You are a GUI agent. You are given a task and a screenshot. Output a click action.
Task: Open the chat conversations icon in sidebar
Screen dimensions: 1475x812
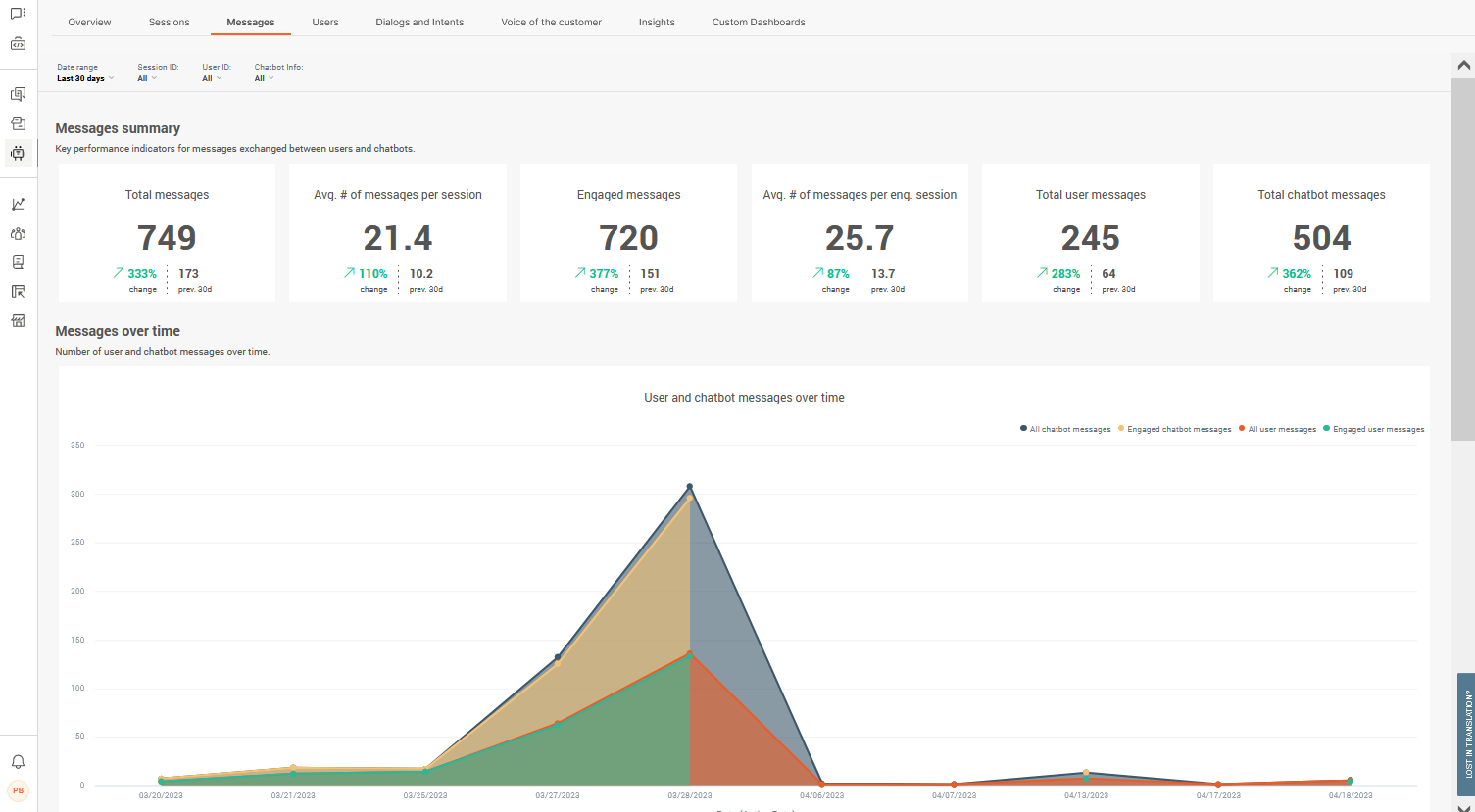tap(18, 14)
